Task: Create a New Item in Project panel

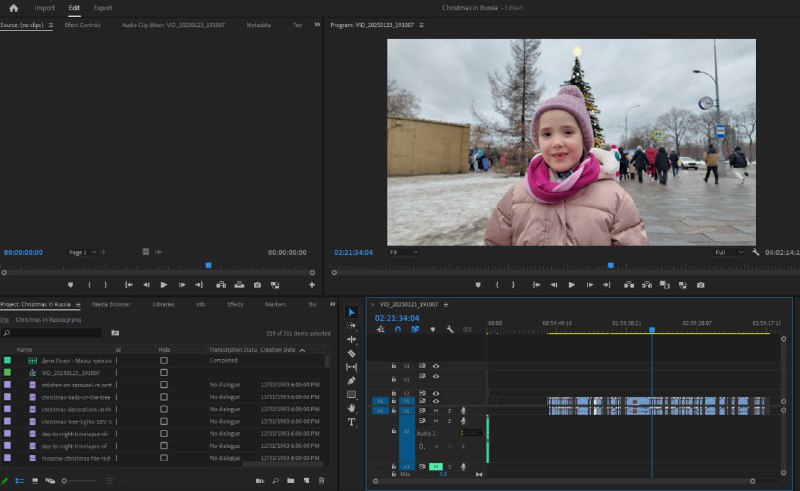Action: [x=306, y=480]
